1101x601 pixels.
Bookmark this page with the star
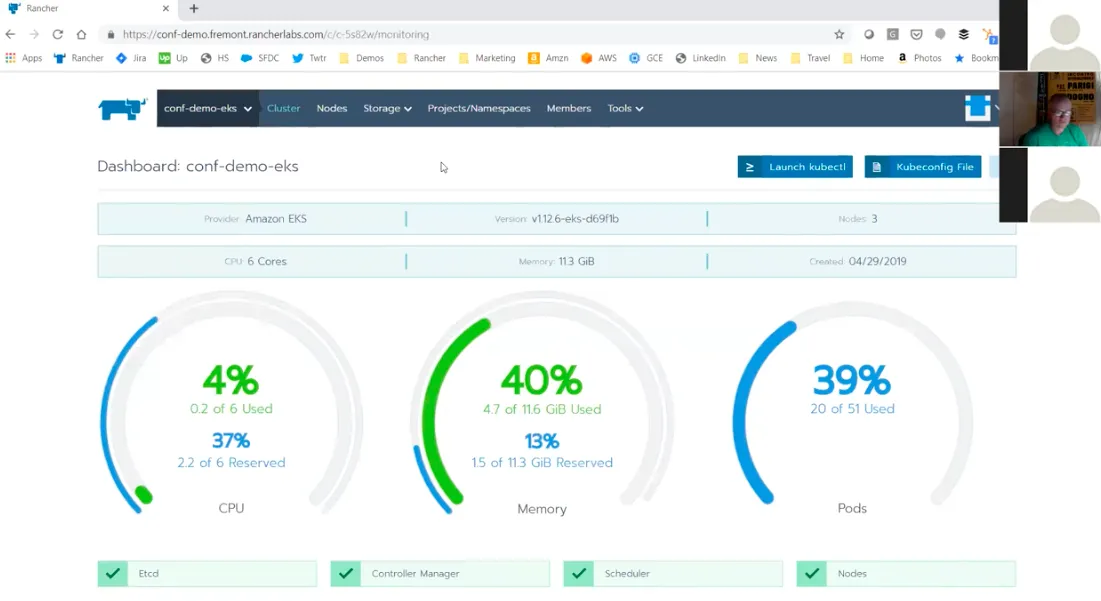point(839,34)
